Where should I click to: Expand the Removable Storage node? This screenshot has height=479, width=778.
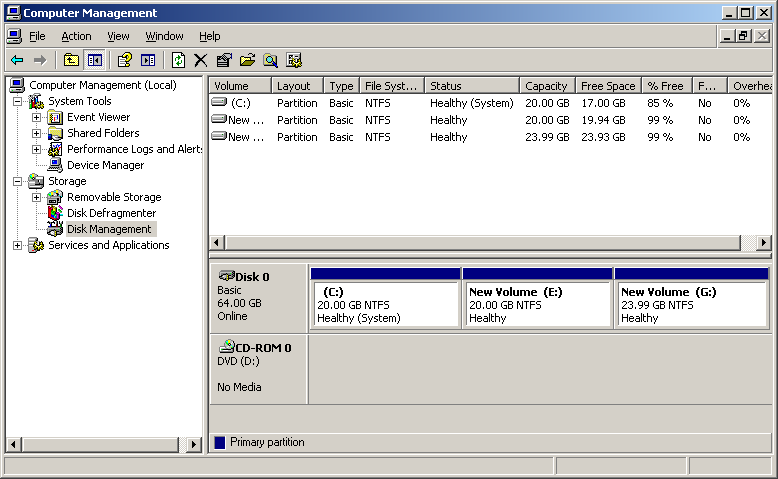click(36, 197)
